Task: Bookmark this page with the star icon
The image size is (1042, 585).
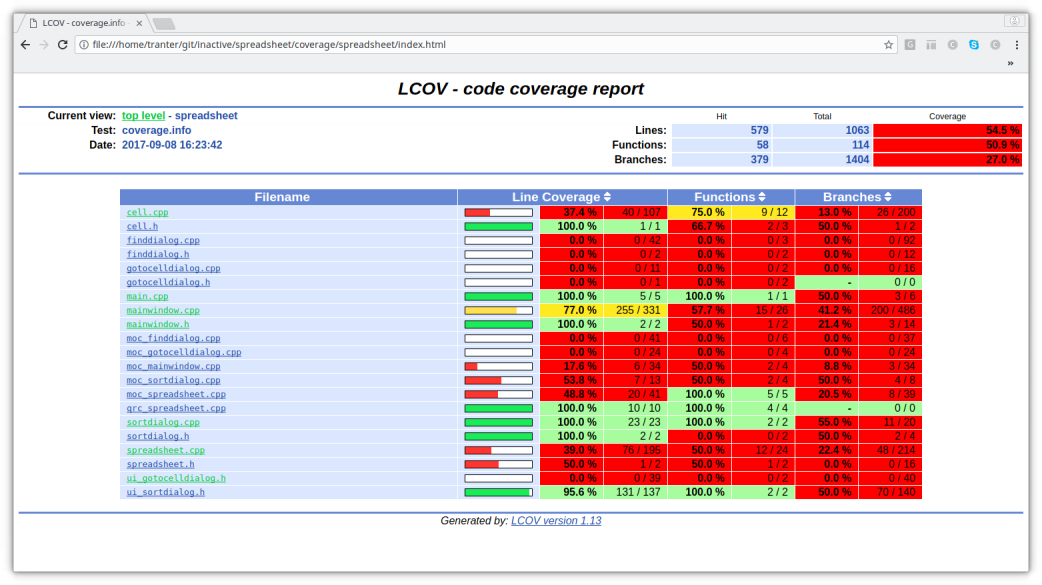Action: tap(888, 45)
